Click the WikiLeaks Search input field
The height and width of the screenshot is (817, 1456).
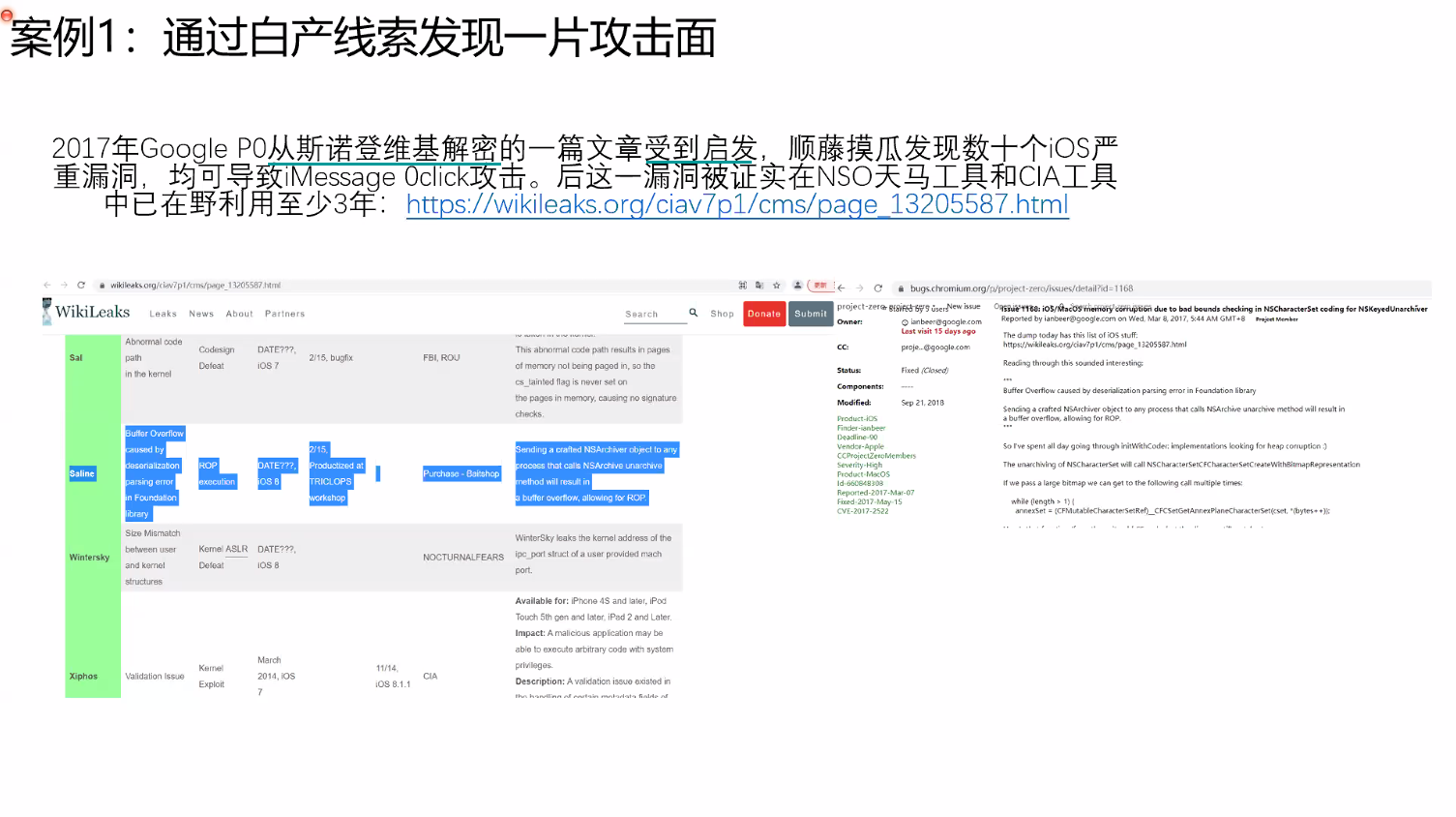(655, 314)
